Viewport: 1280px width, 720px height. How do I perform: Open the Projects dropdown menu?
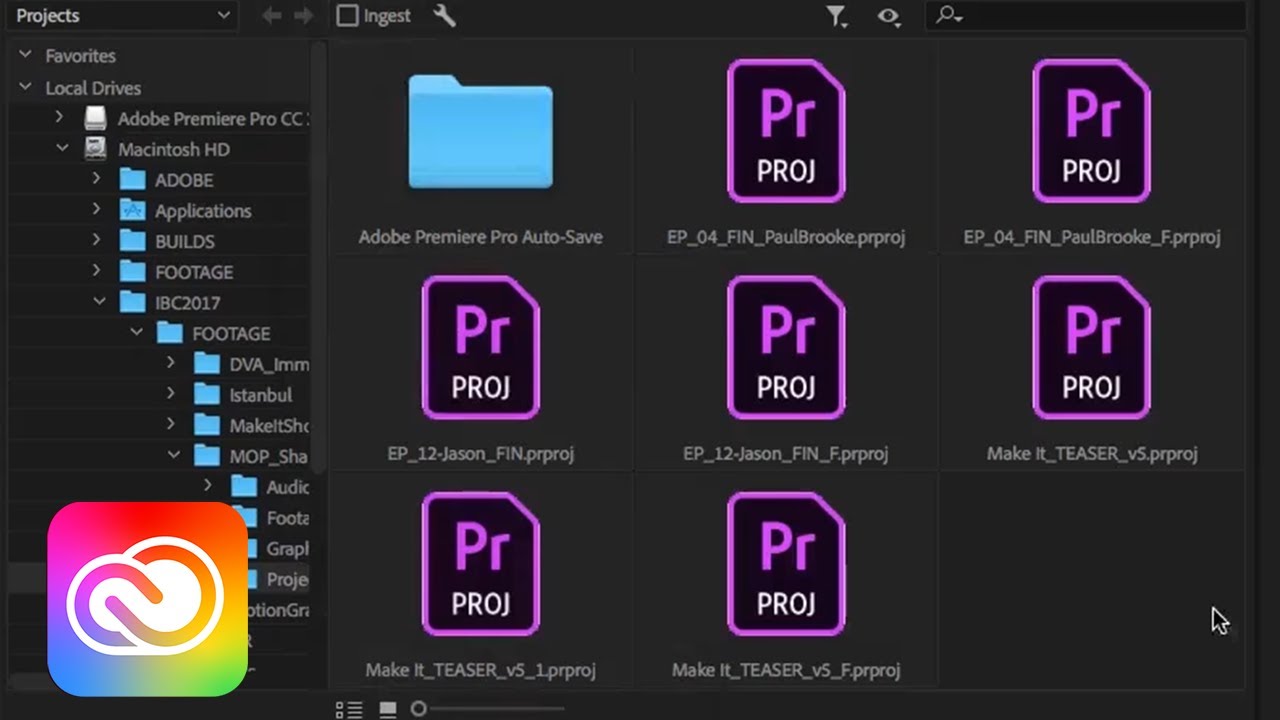(122, 15)
